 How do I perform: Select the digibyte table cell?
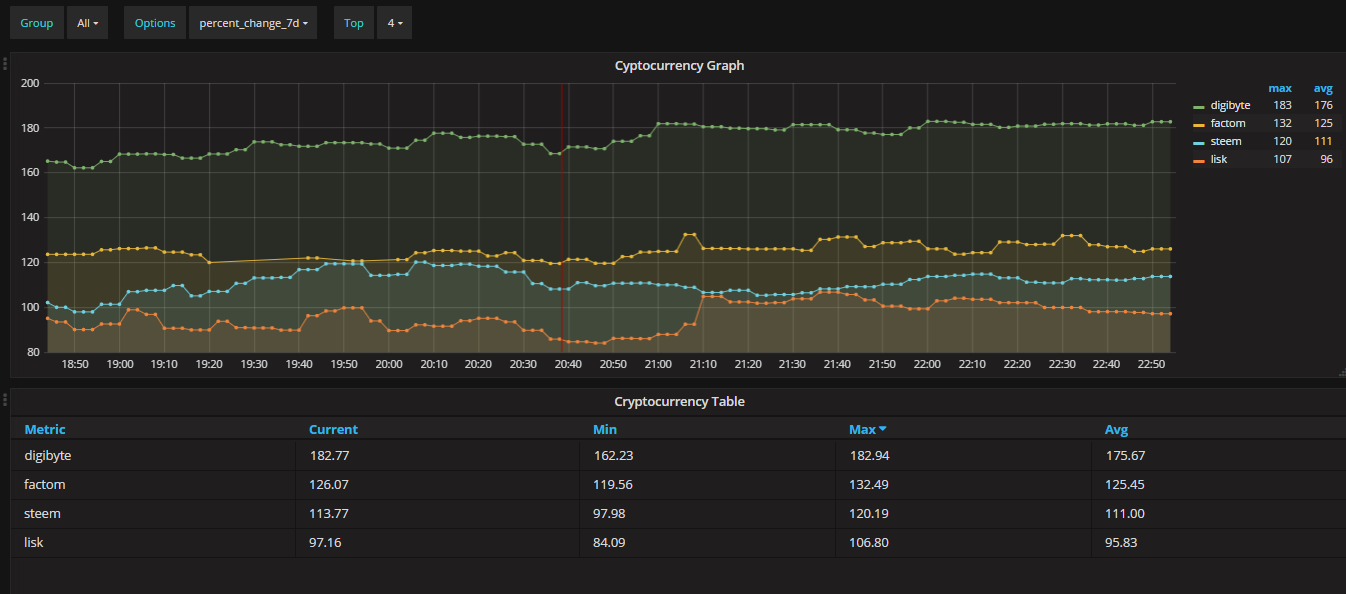(154, 455)
